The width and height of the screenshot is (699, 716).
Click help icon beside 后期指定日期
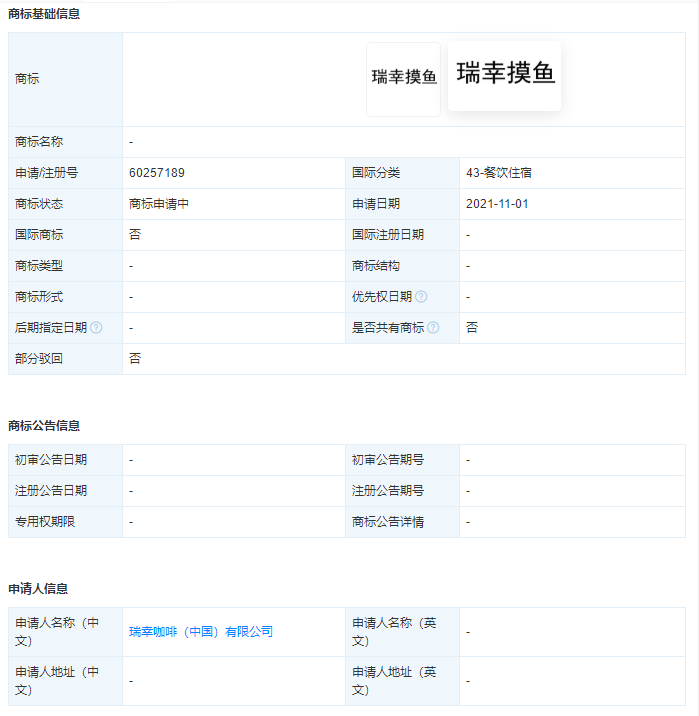point(96,328)
